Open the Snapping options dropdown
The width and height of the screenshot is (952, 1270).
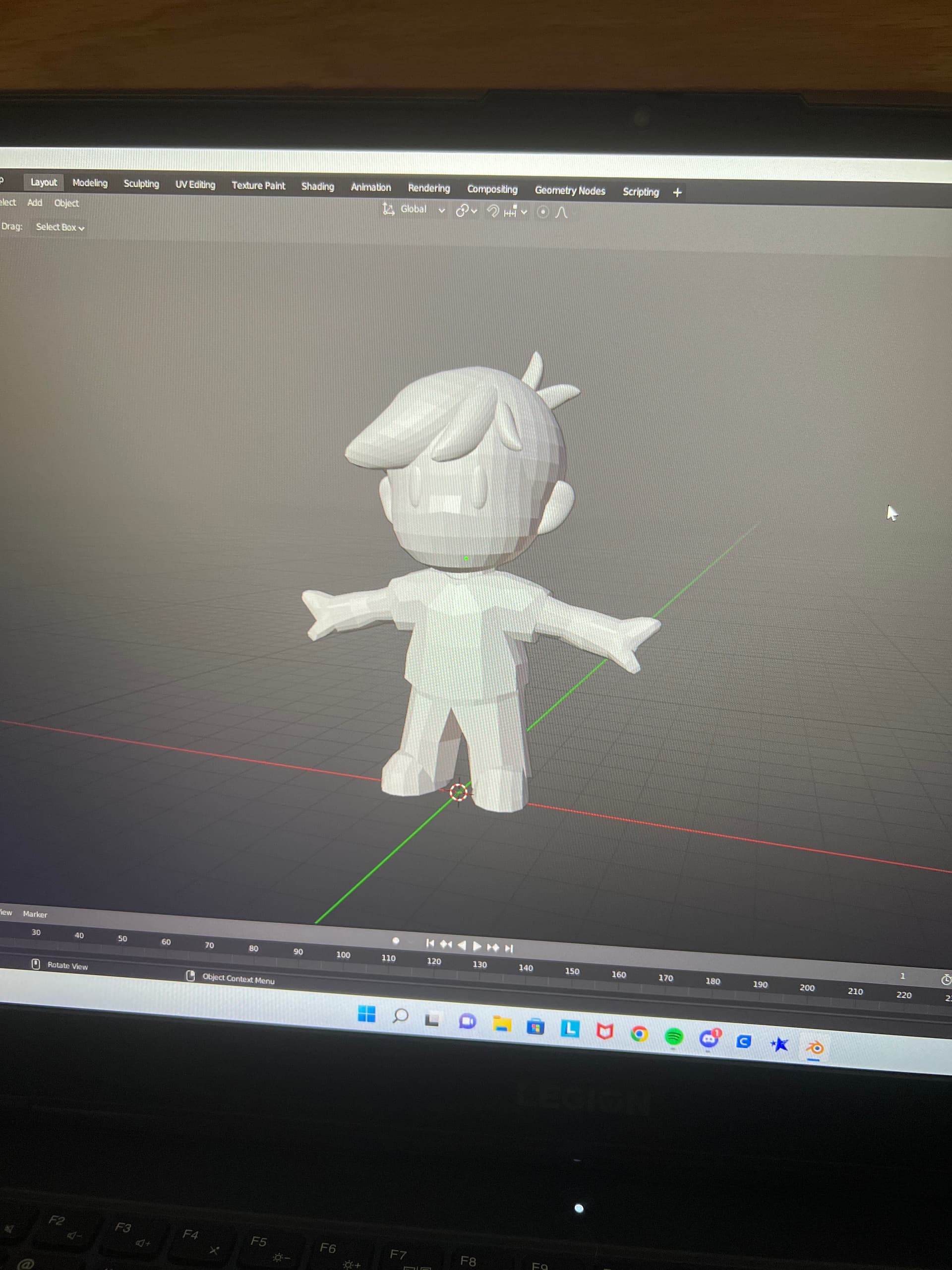tap(515, 212)
